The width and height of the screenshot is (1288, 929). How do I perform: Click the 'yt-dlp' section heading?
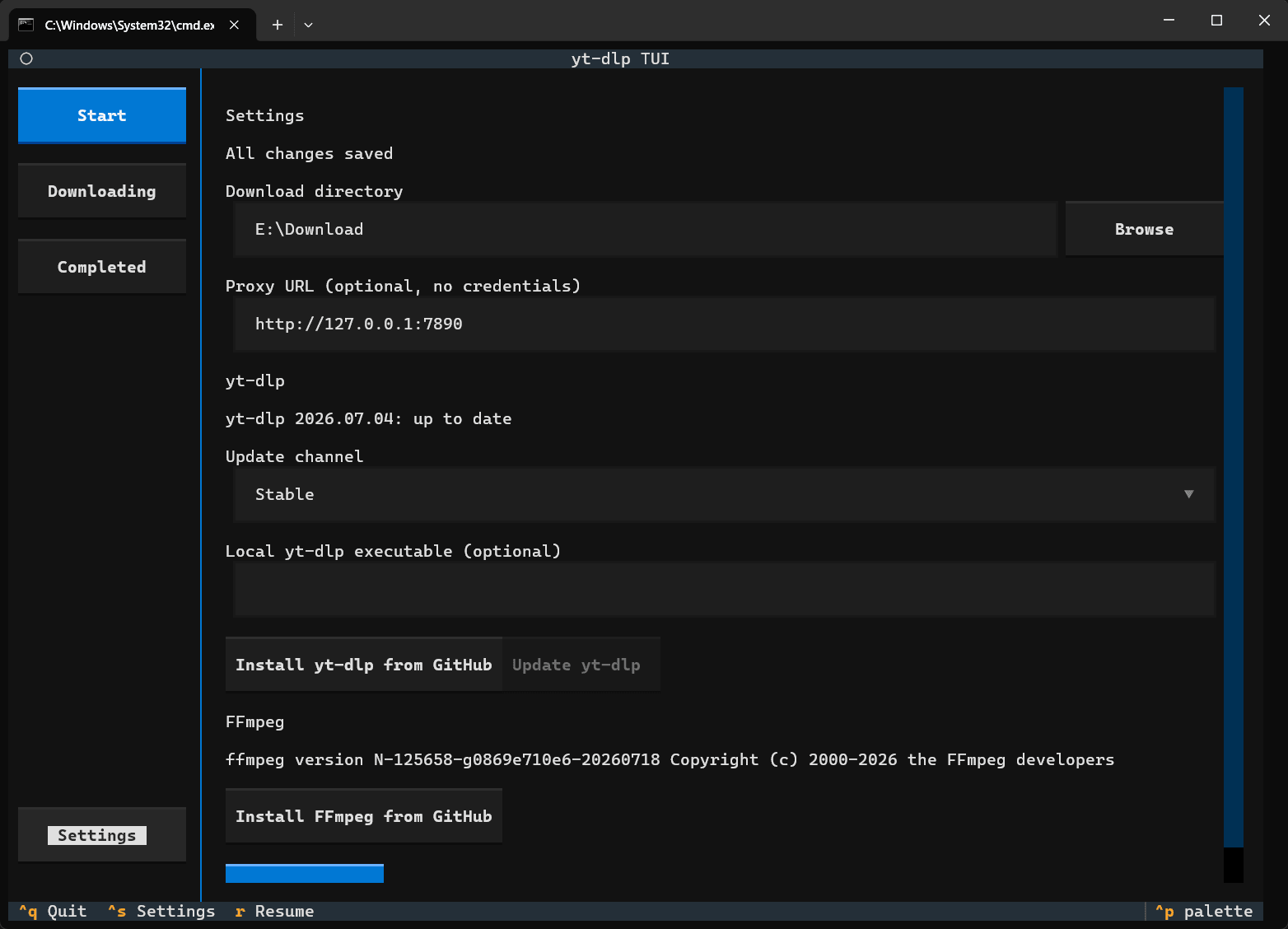(x=255, y=380)
